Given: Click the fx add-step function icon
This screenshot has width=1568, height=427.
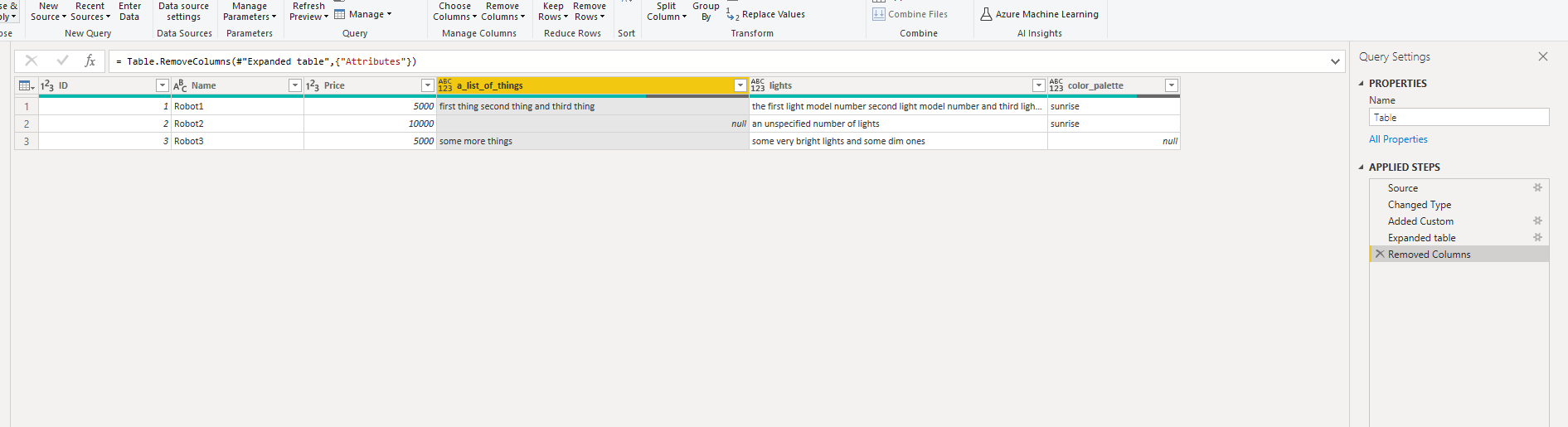Looking at the screenshot, I should [90, 61].
